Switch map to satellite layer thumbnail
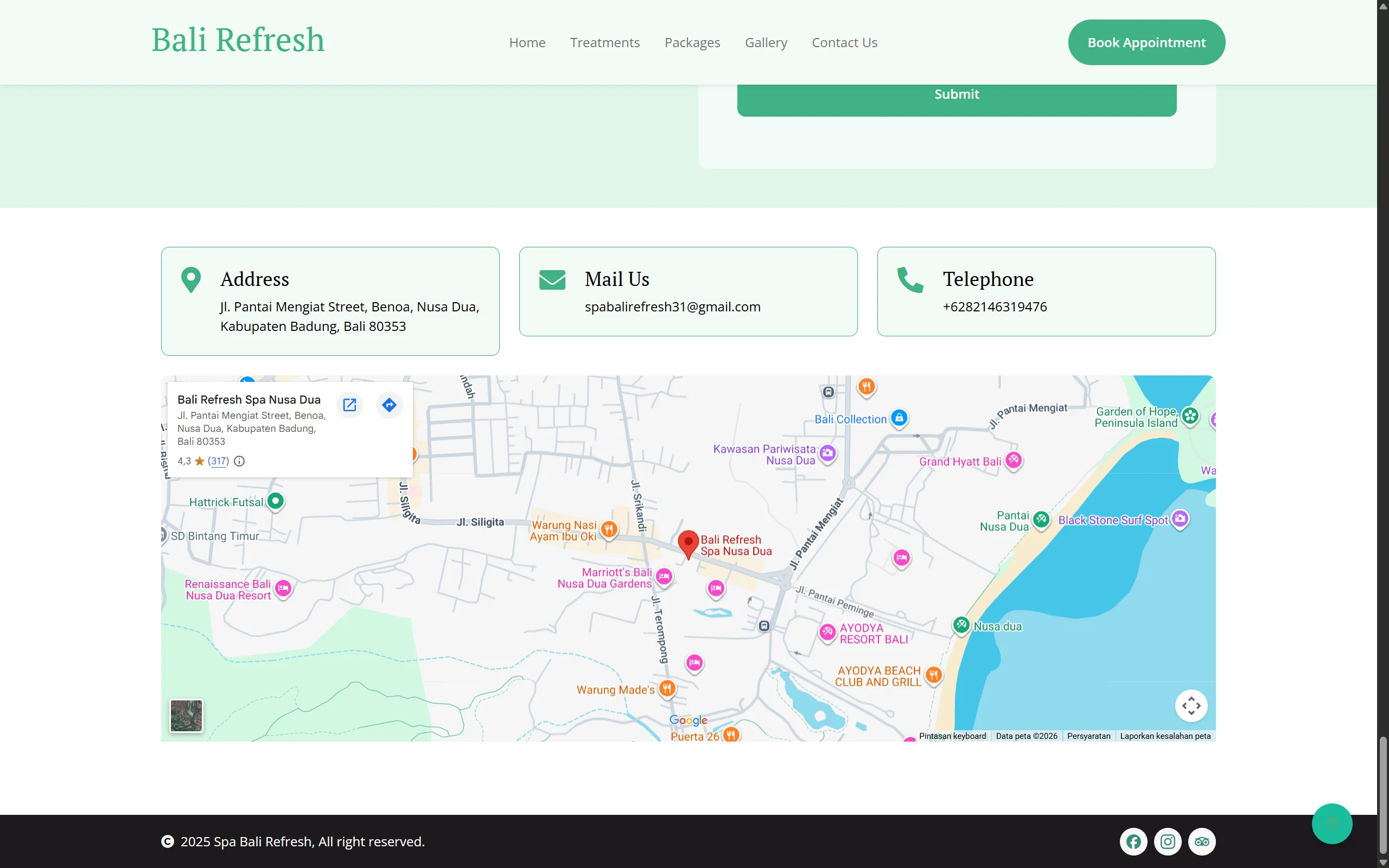 coord(186,716)
